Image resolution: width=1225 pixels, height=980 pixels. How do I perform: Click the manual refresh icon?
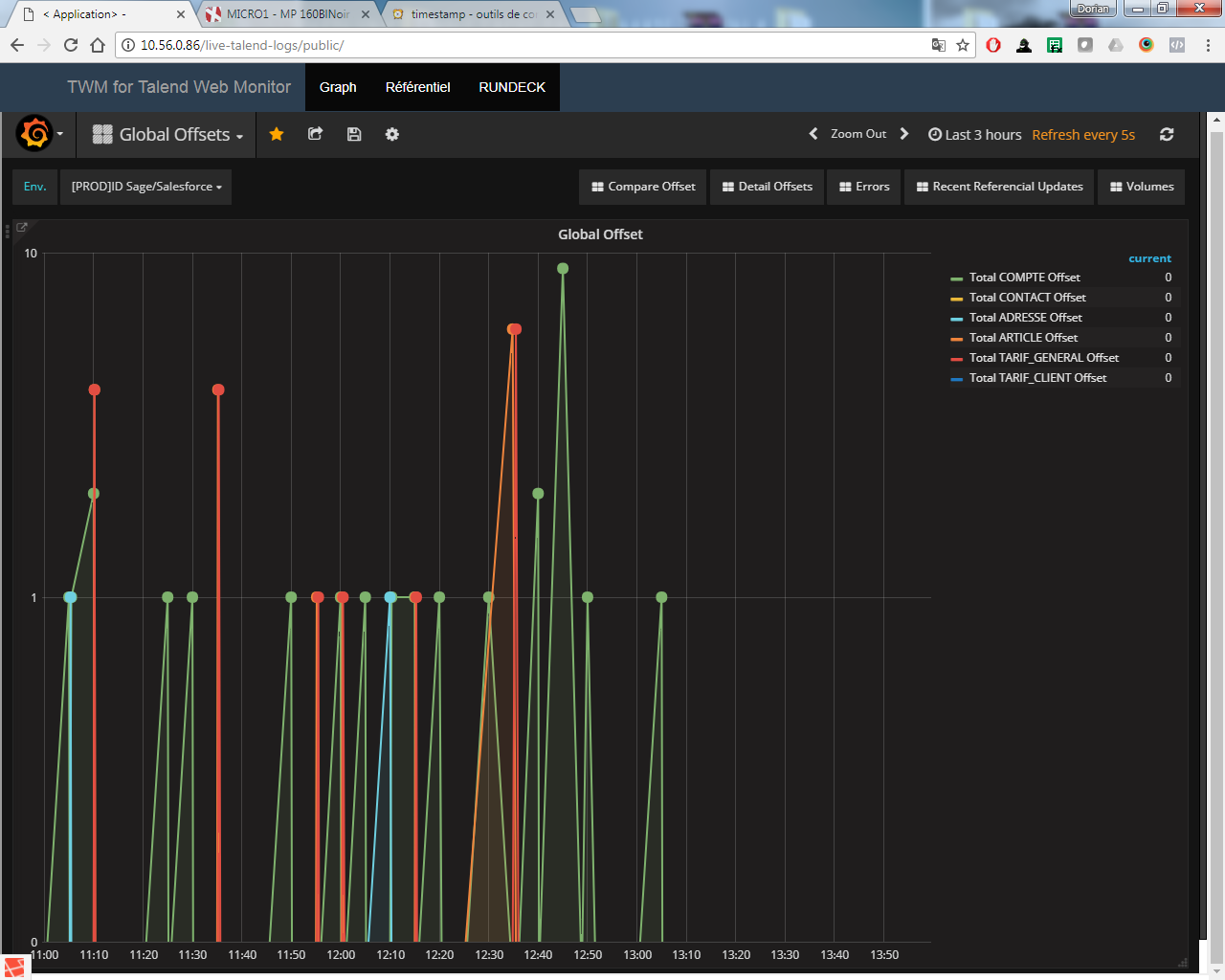click(1167, 134)
